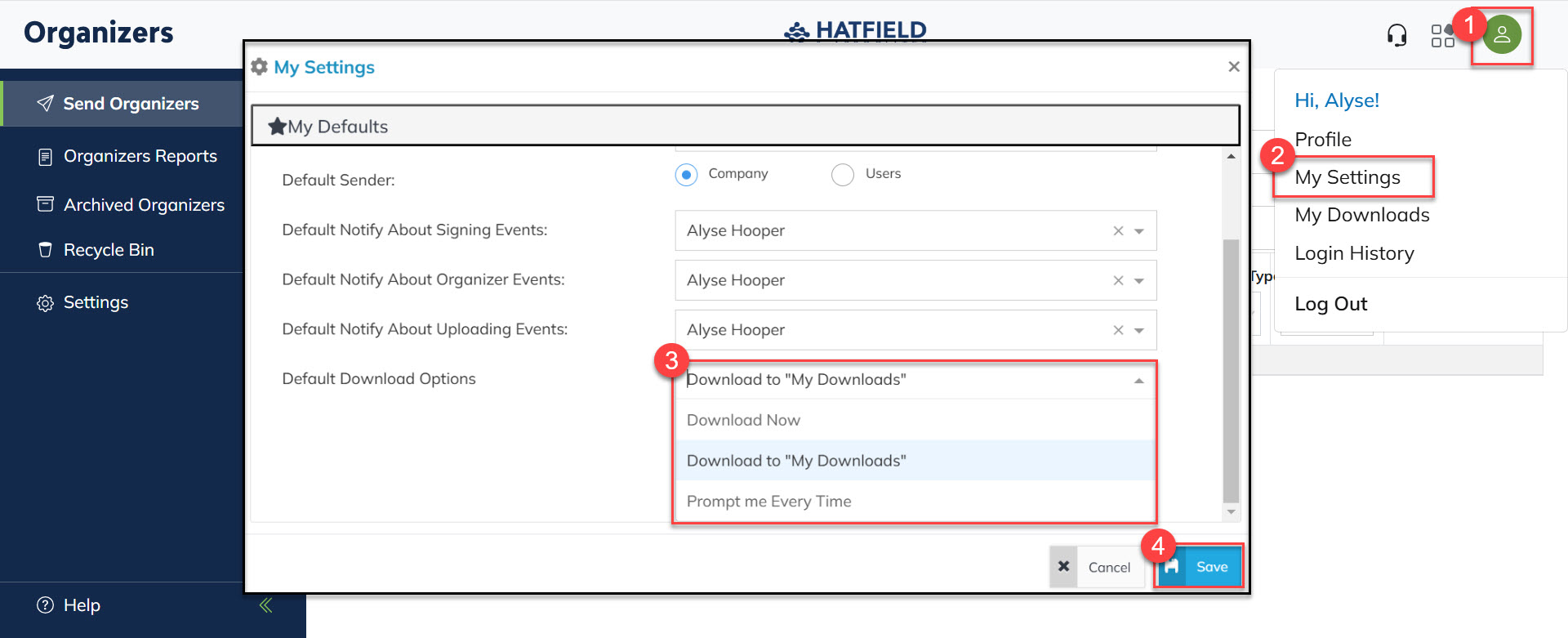Expand Organizer Events notify dropdown
The height and width of the screenshot is (638, 1568).
point(1139,281)
